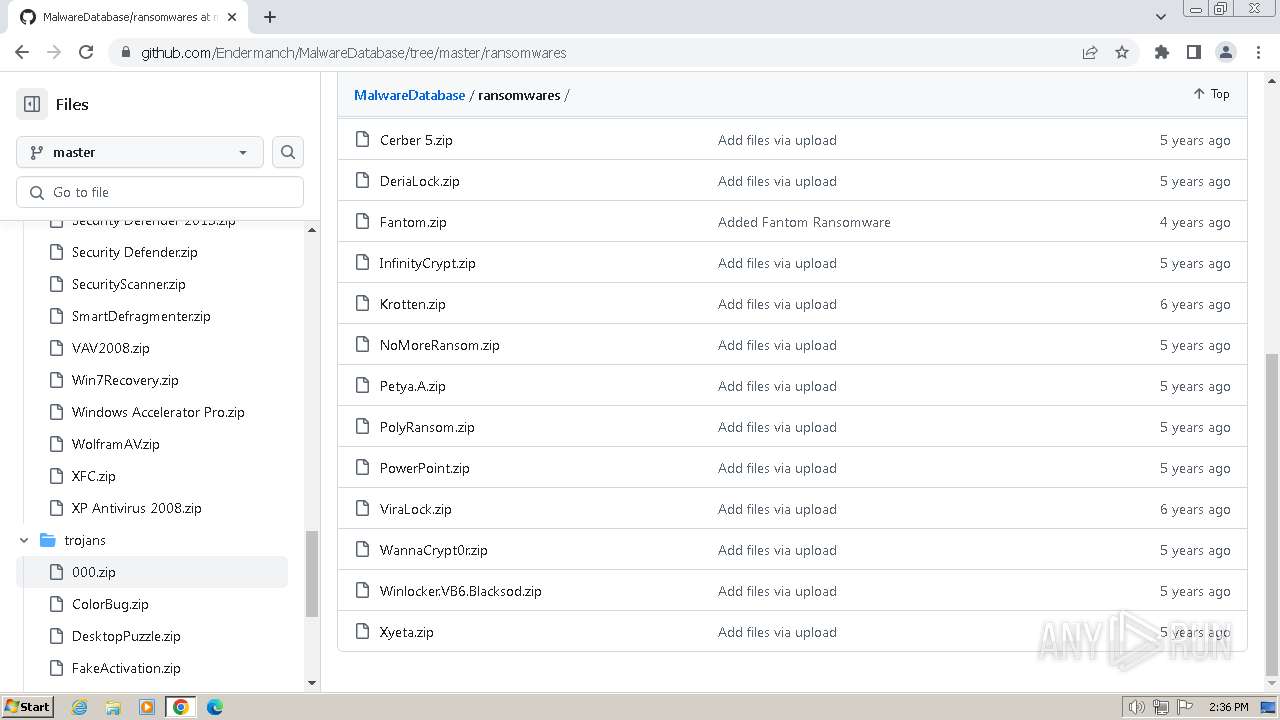Bookmark this page with star icon
The image size is (1280, 720).
(x=1122, y=52)
